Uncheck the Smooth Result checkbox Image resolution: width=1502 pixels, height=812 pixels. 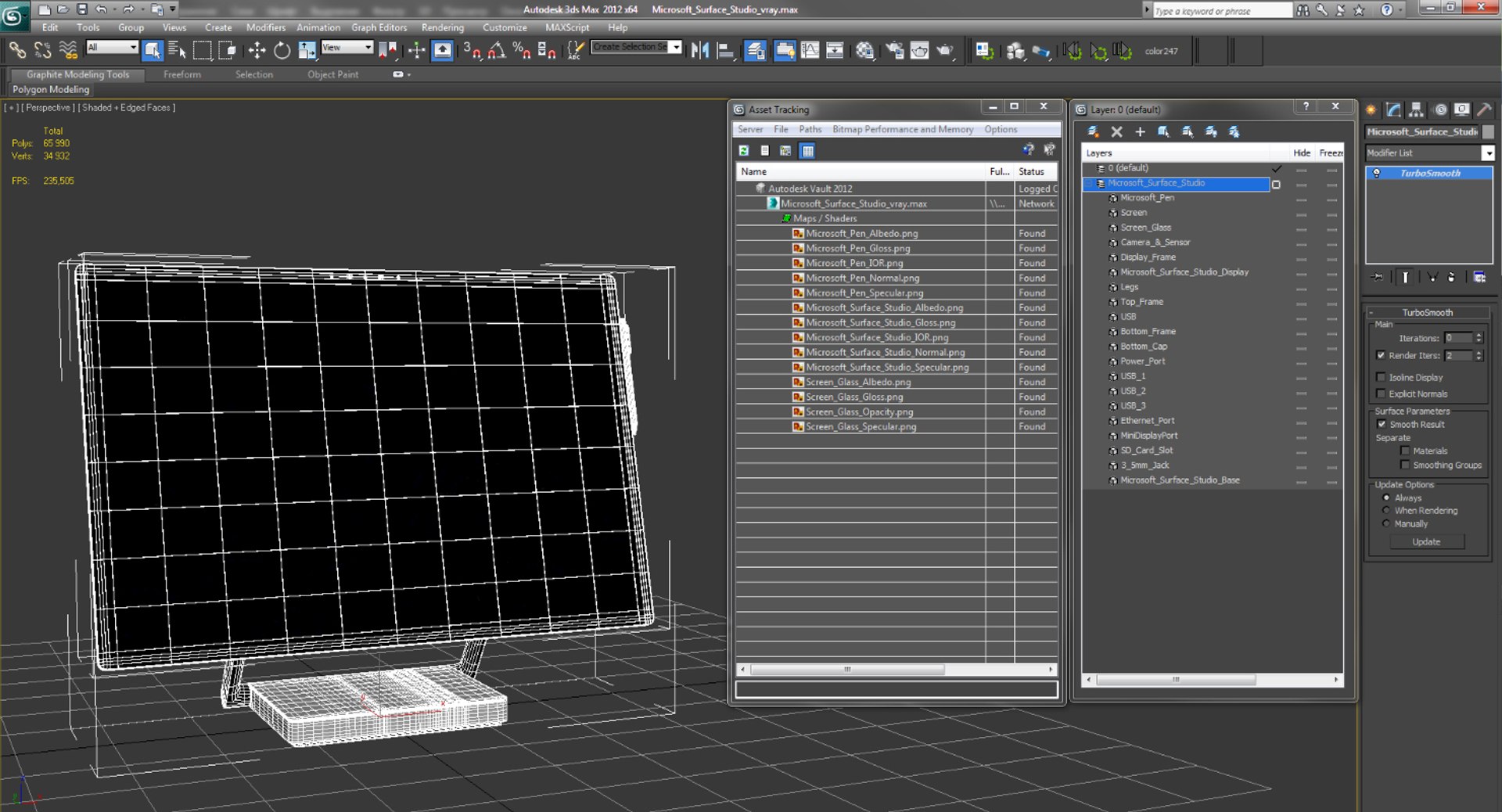tap(1382, 424)
